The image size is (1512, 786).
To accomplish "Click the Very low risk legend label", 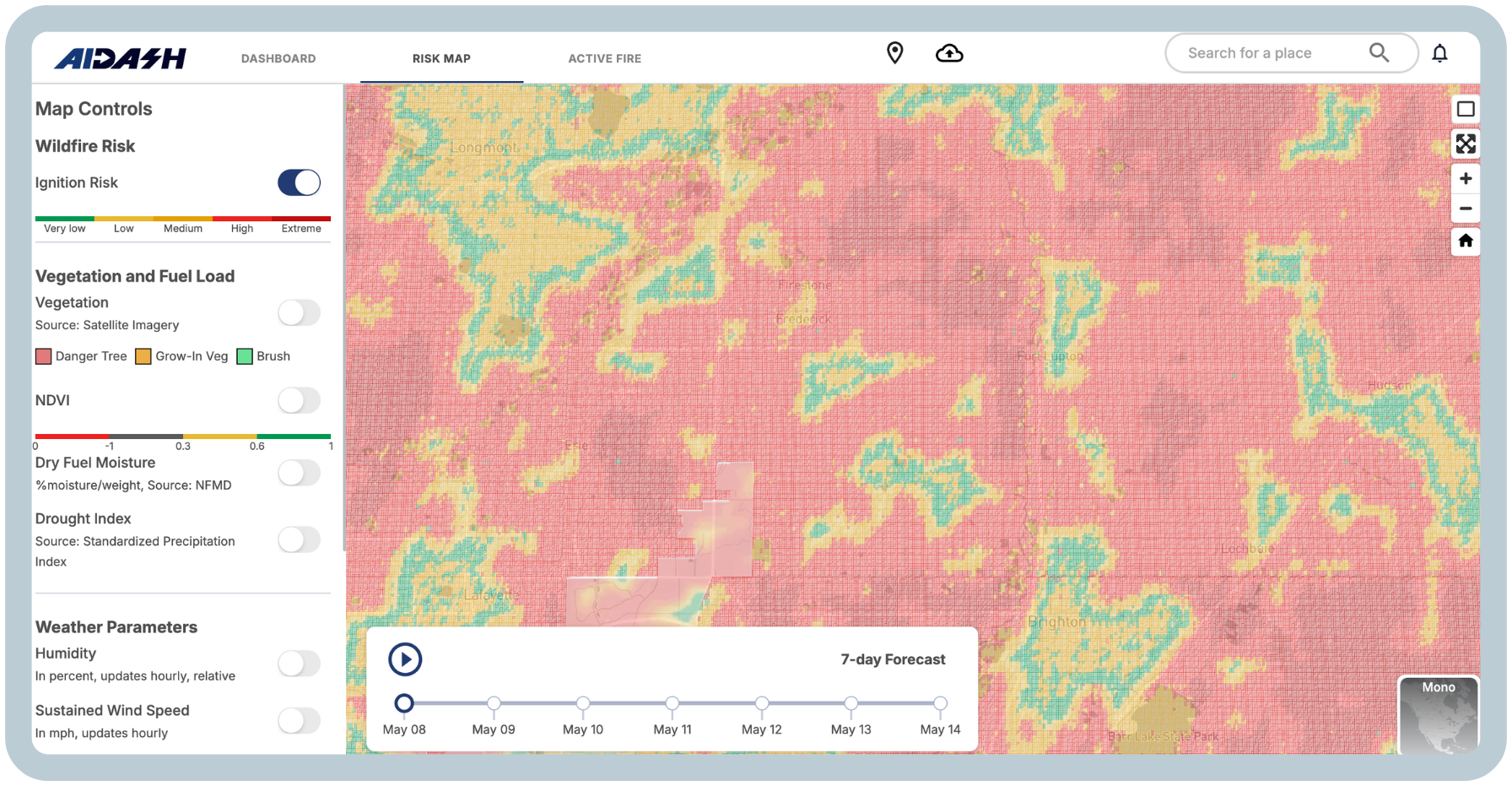I will (65, 229).
